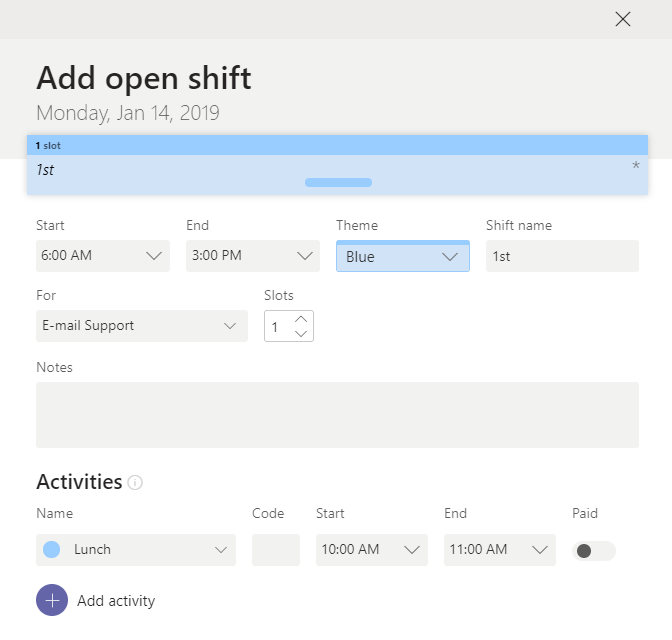Click the Slots number field
Image resolution: width=672 pixels, height=640 pixels.
[x=277, y=327]
